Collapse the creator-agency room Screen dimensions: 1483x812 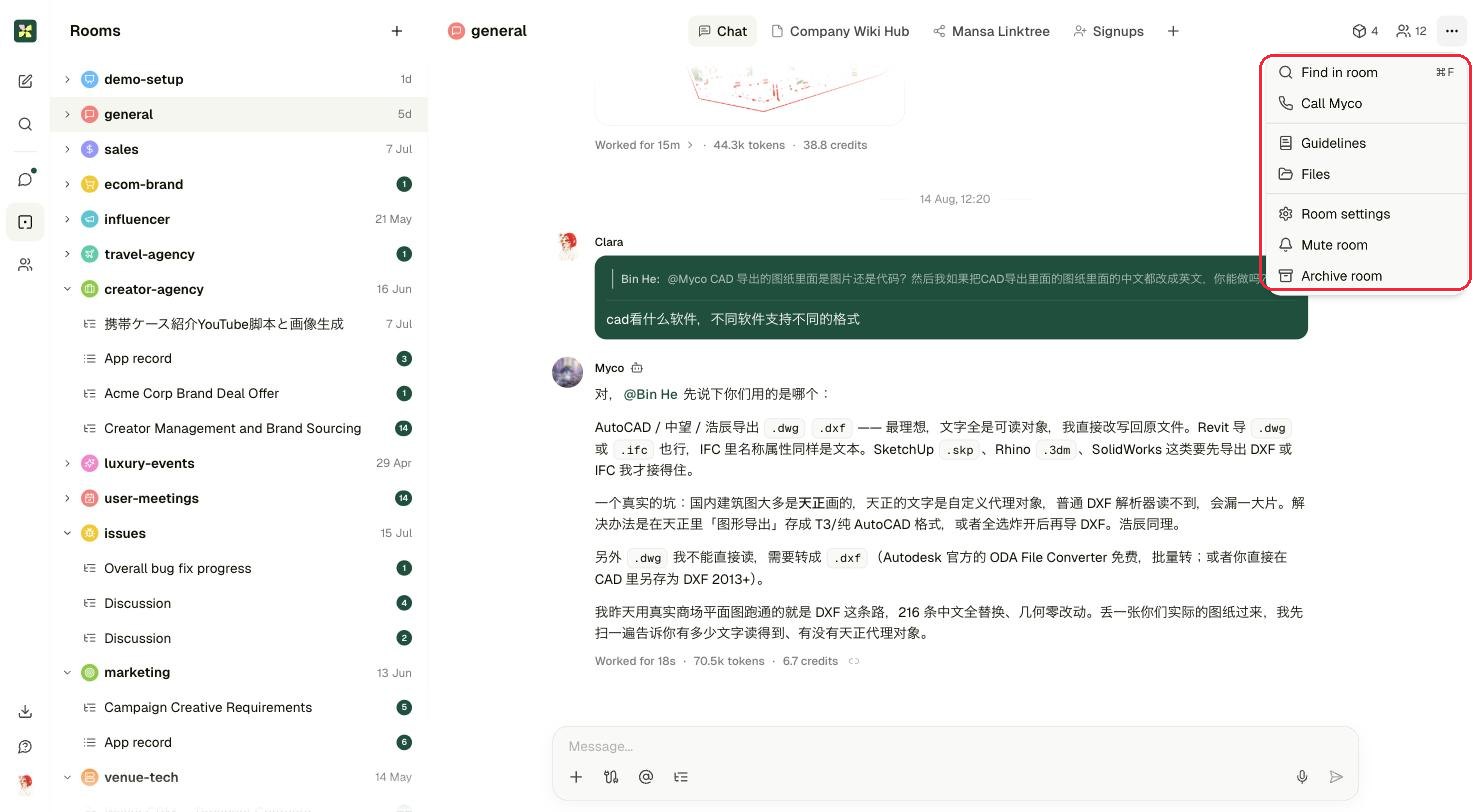(x=67, y=289)
